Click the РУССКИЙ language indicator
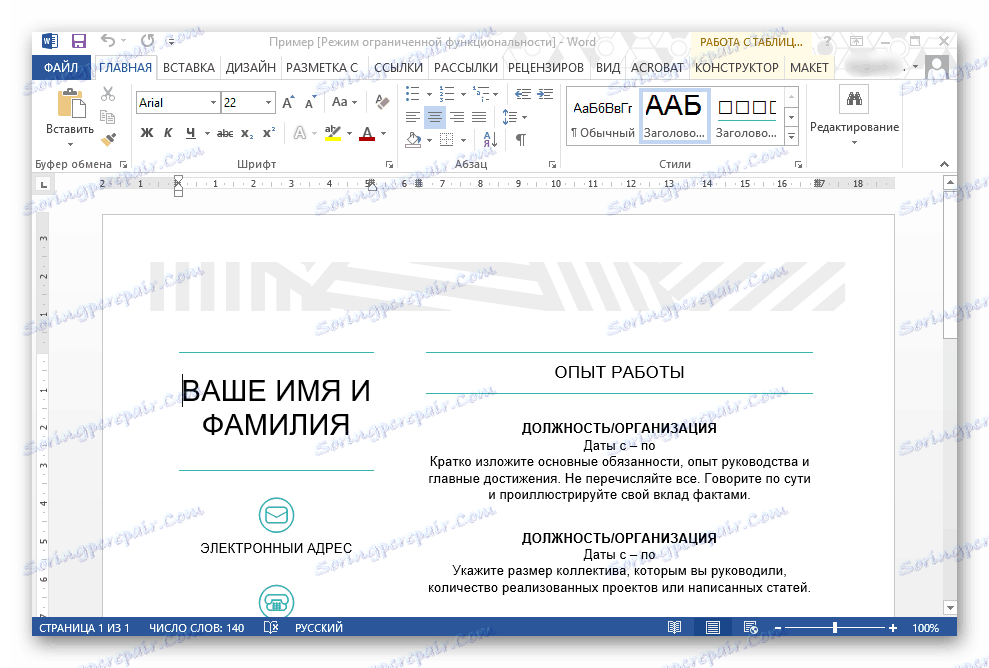The width and height of the screenshot is (989, 668). 319,628
